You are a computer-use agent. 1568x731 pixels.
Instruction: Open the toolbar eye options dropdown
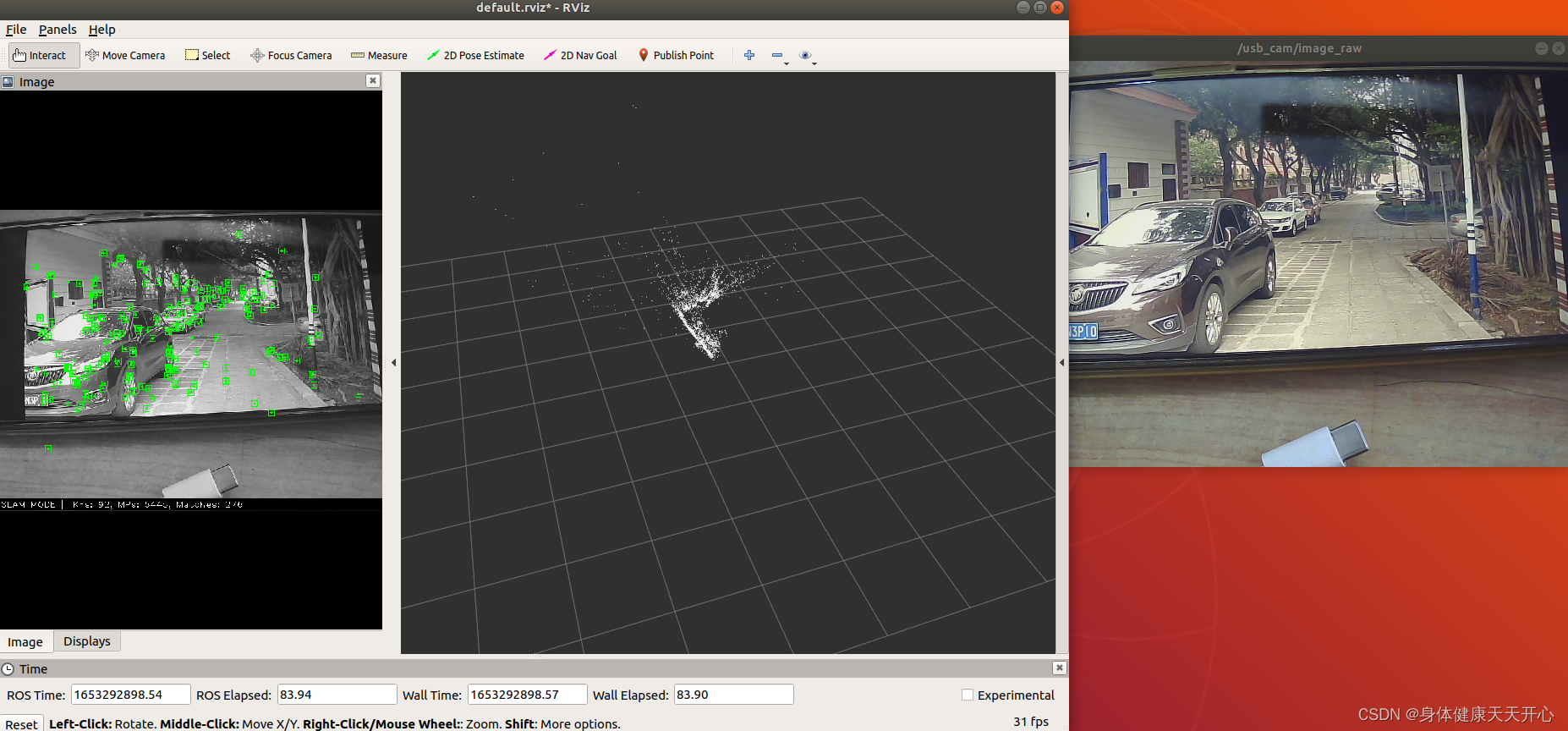coord(807,56)
